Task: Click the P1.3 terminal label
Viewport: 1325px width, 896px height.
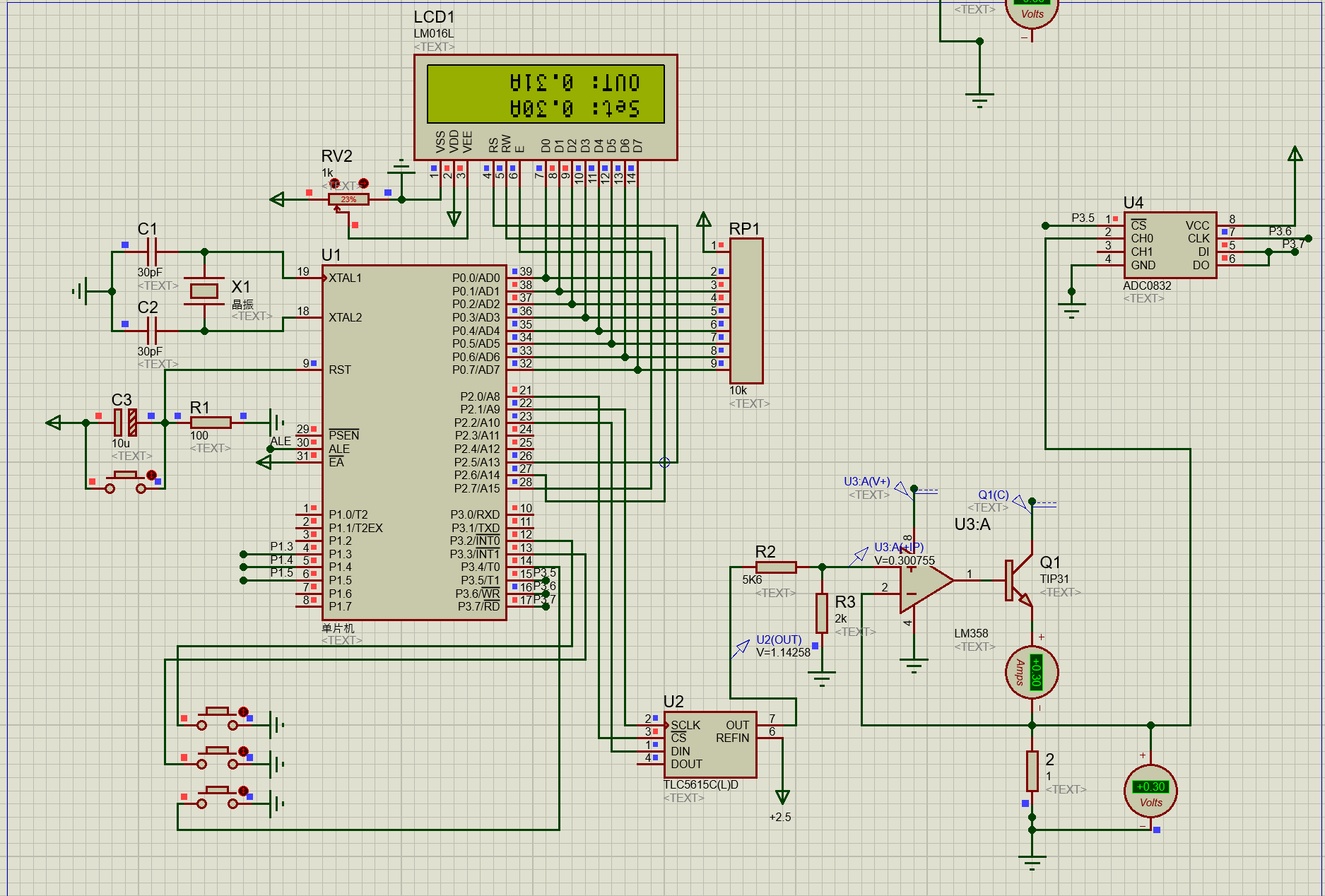Action: tap(281, 546)
